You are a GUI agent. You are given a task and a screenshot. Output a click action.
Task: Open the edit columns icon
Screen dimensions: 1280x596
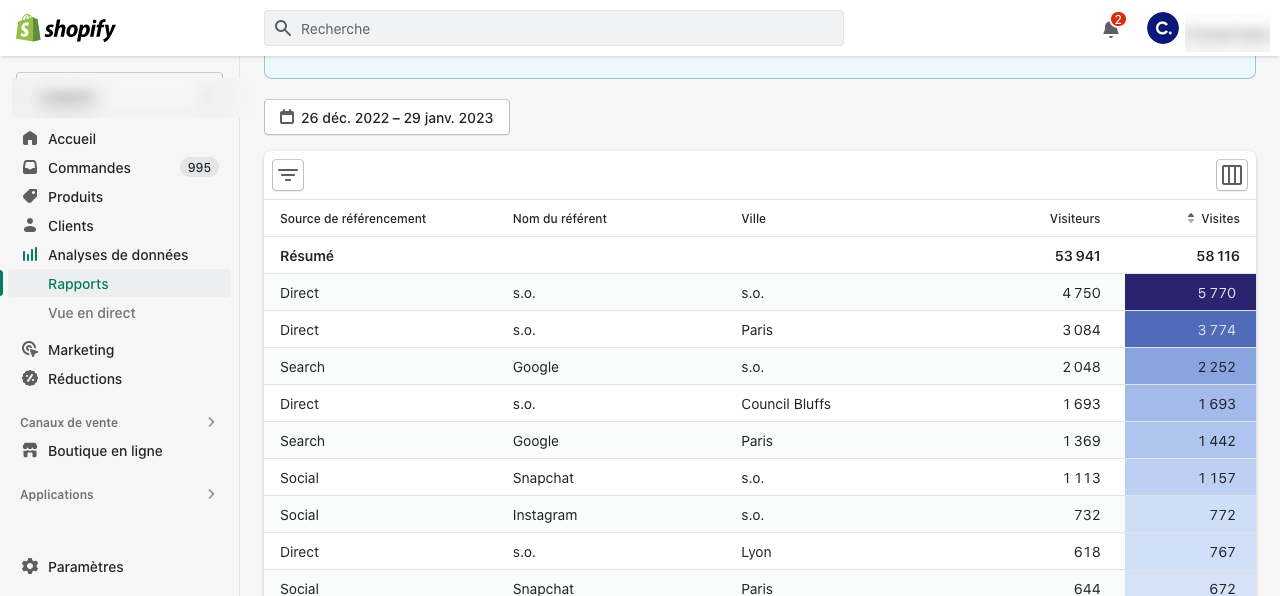click(x=1232, y=175)
